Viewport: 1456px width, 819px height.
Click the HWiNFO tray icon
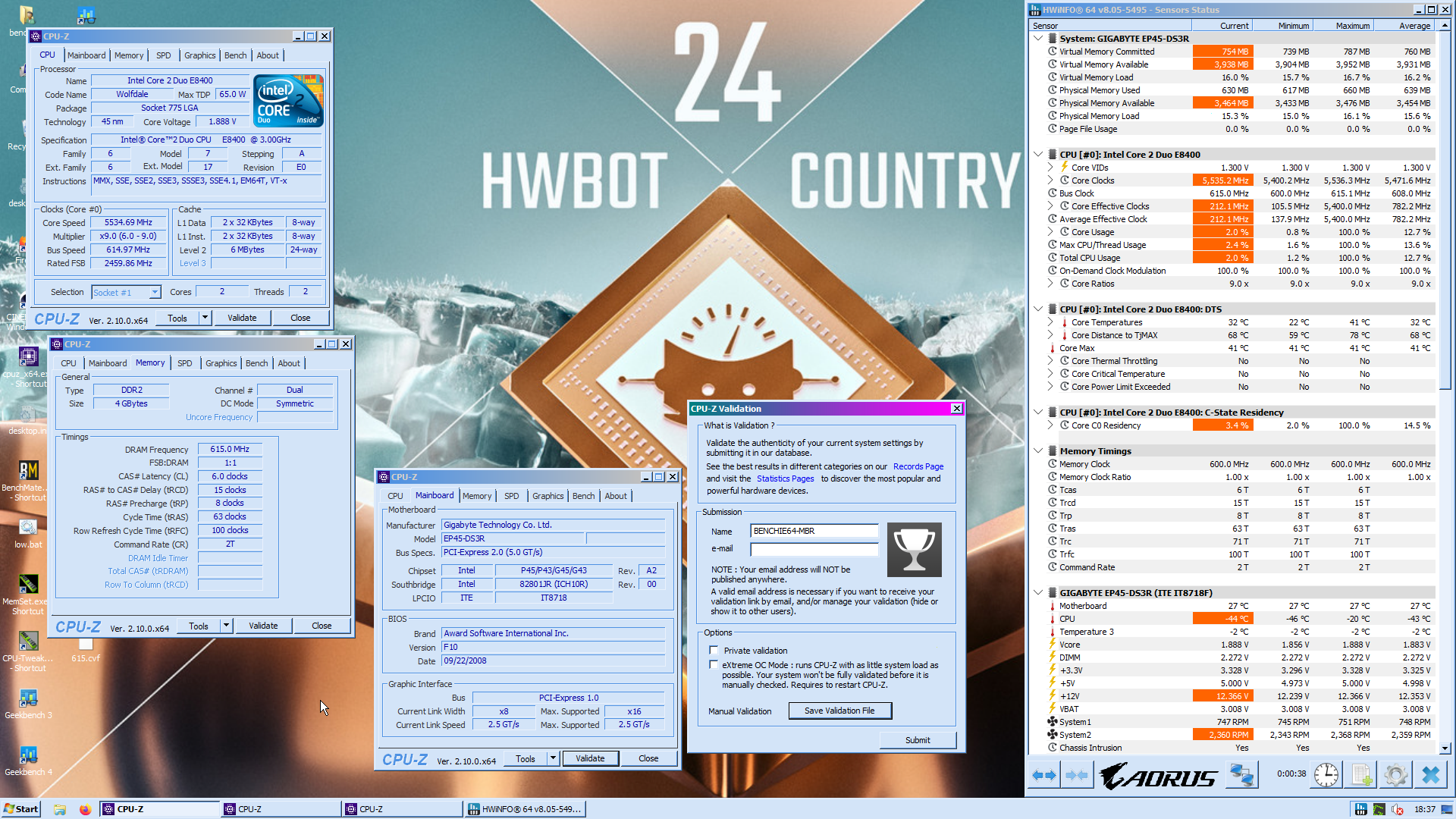coord(1361,809)
